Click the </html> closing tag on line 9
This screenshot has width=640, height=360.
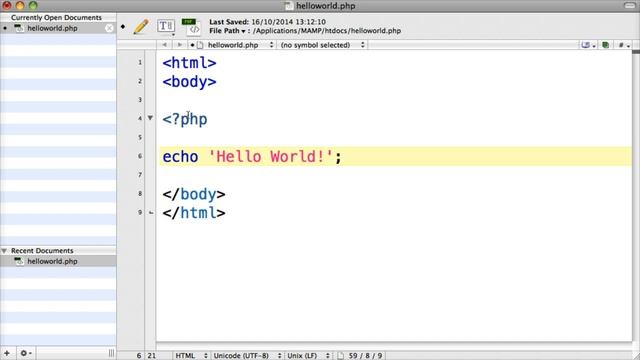194,213
